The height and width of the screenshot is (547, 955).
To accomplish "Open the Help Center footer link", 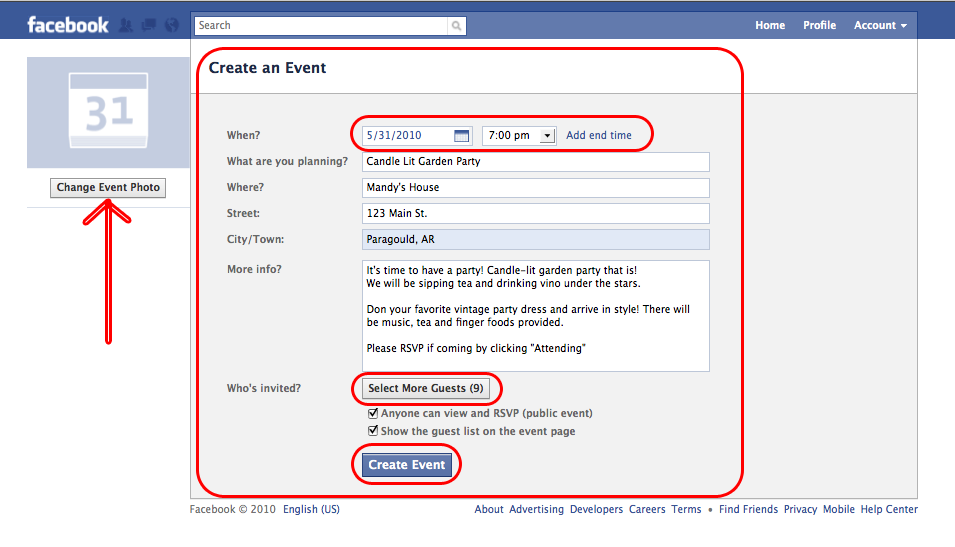I will (x=888, y=509).
